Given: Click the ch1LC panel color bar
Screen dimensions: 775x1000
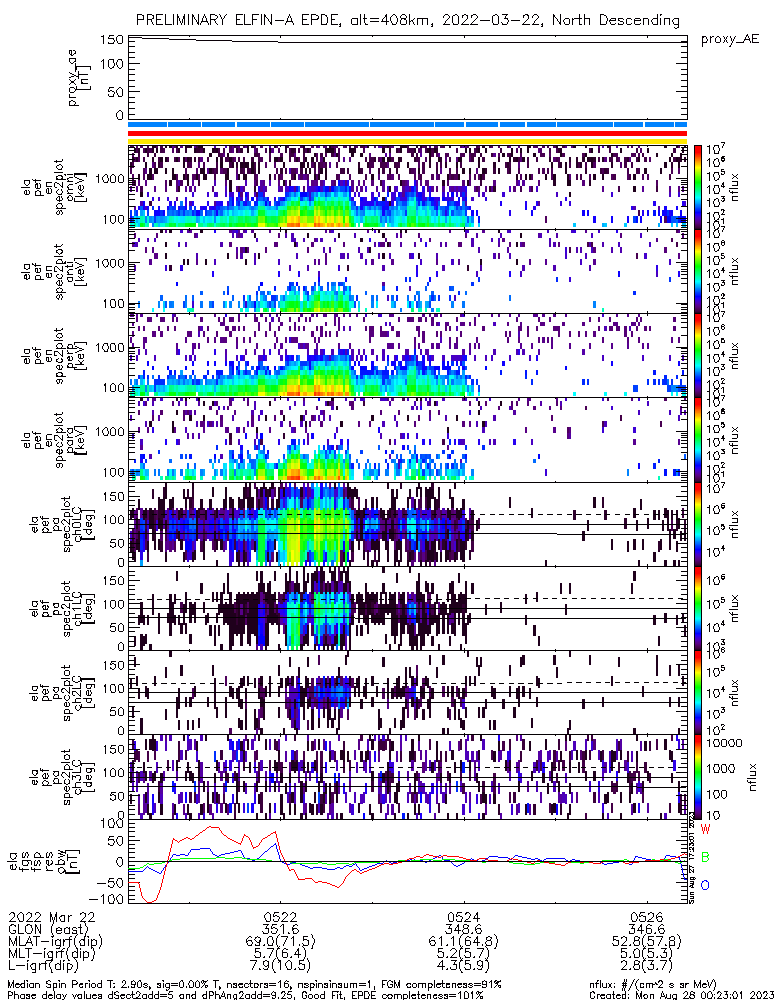Looking at the screenshot, I should click(698, 608).
